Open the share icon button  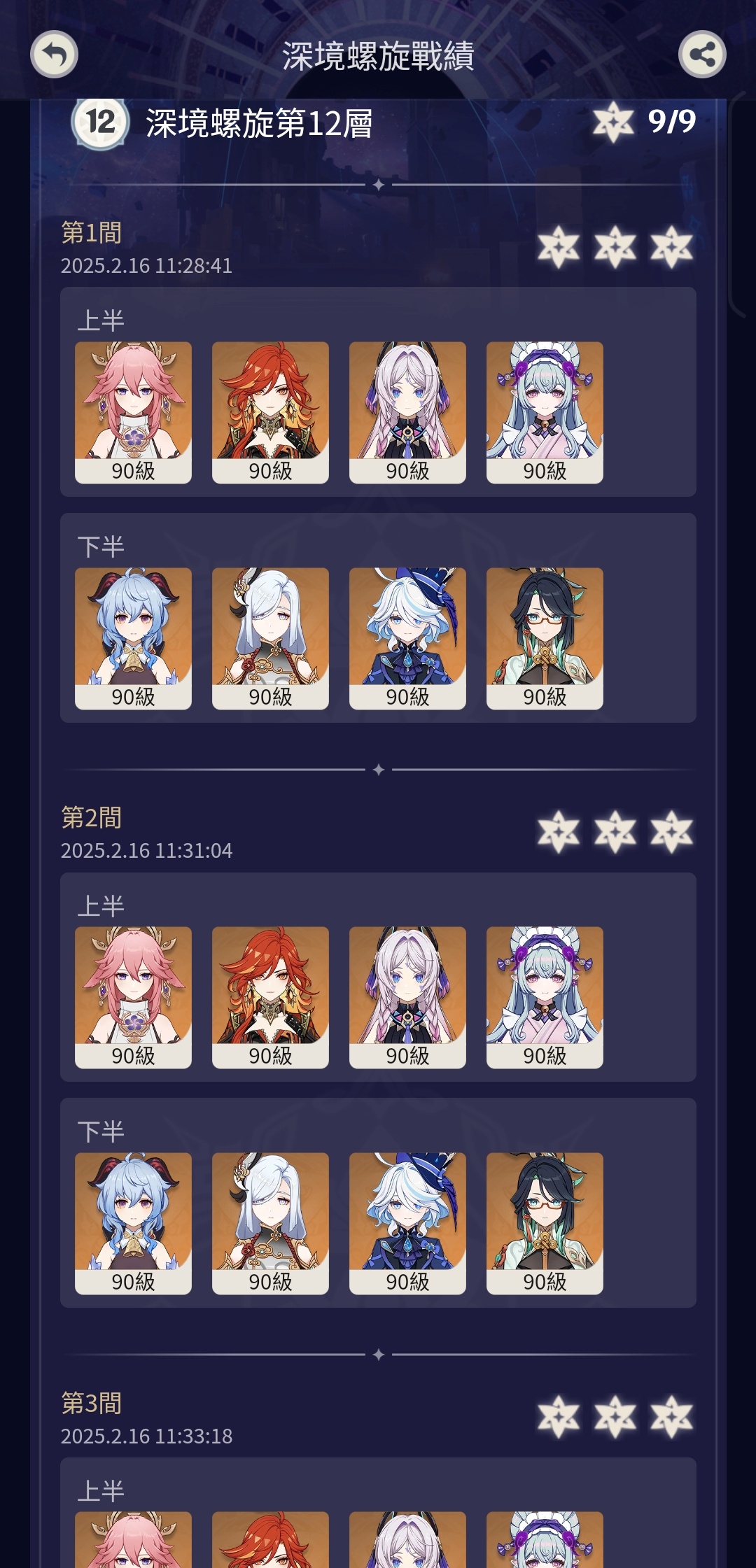(x=702, y=55)
